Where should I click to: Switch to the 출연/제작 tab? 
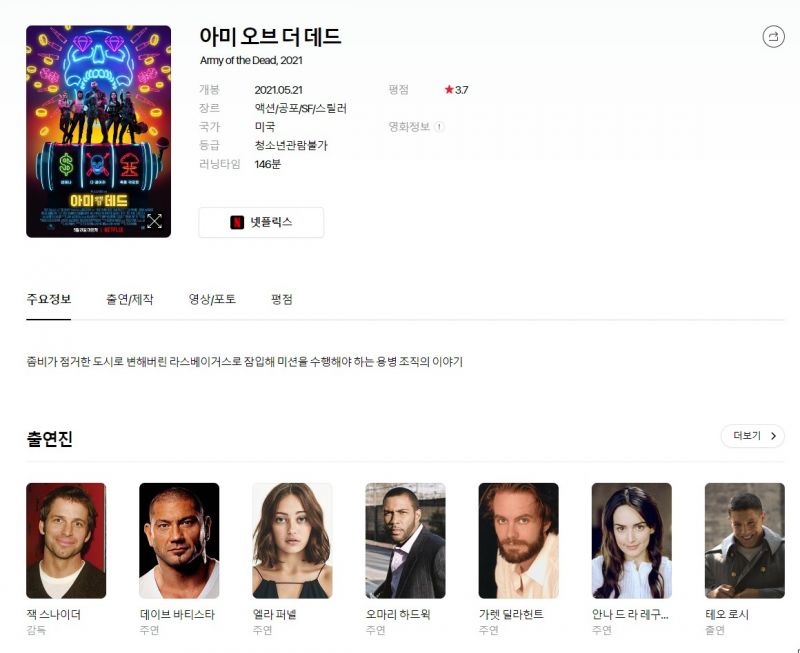coord(130,299)
